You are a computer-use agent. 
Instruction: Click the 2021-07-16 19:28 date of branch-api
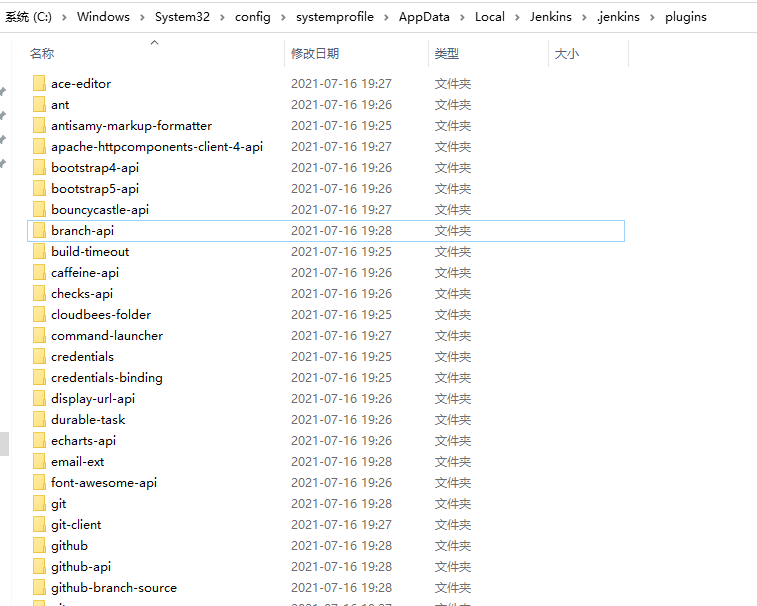point(341,231)
